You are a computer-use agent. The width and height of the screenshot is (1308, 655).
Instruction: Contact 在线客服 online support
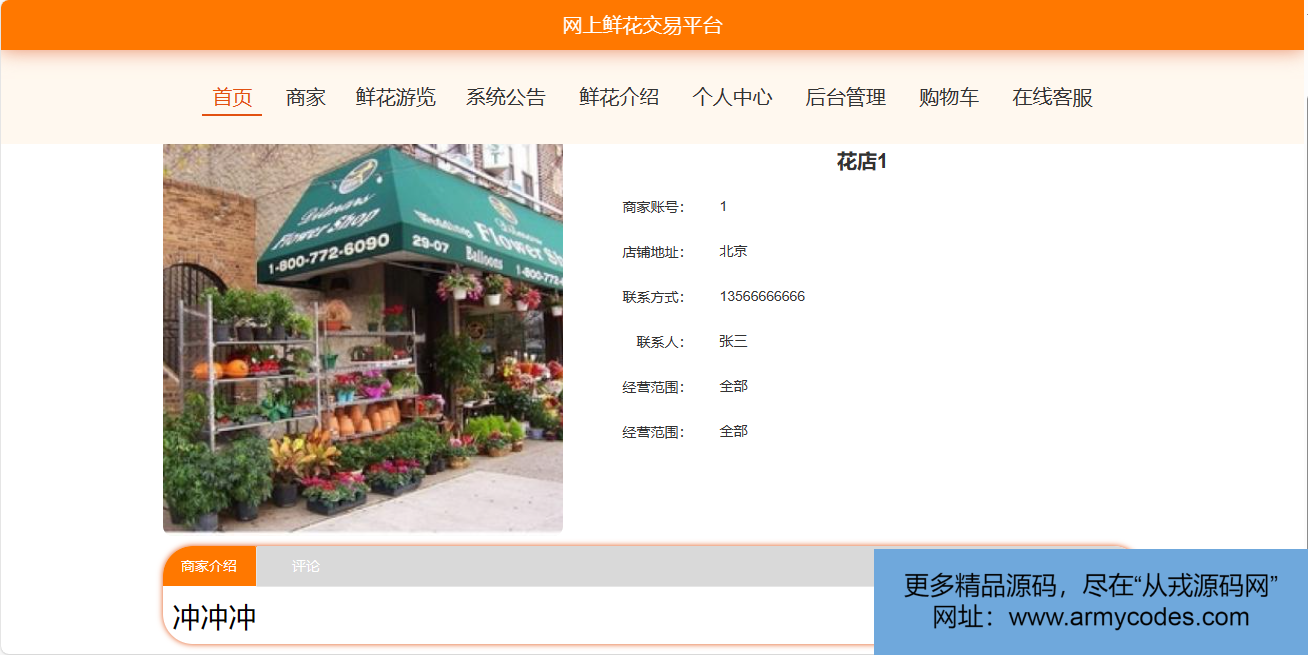pyautogui.click(x=1052, y=98)
